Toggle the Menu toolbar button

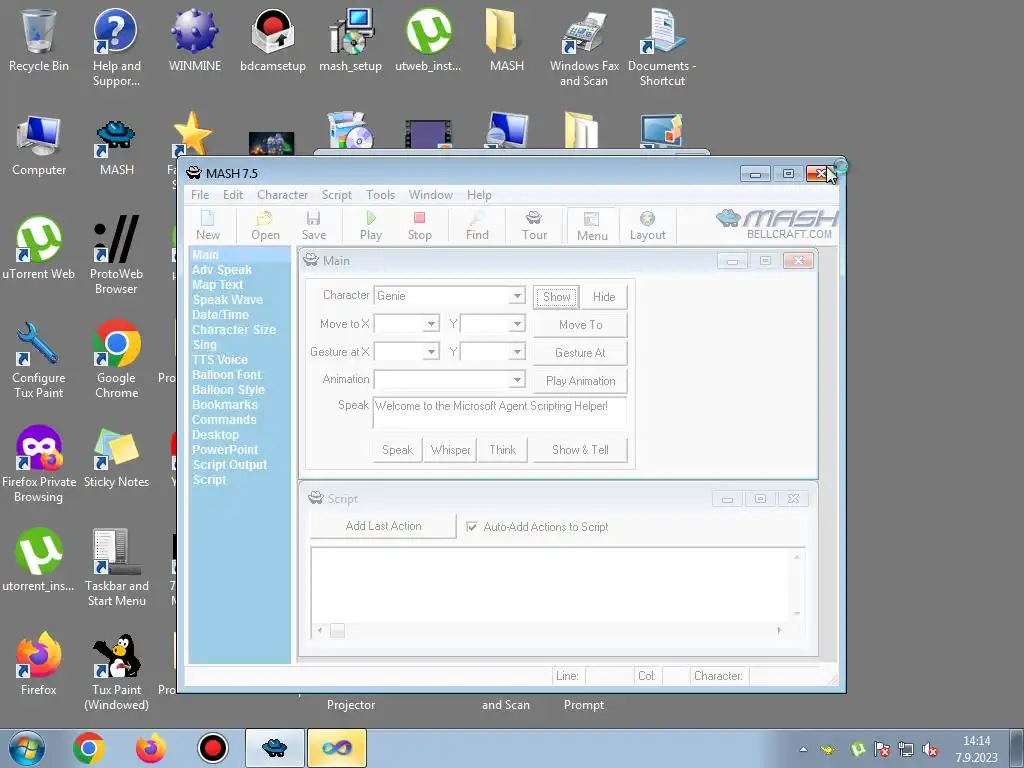tap(592, 226)
